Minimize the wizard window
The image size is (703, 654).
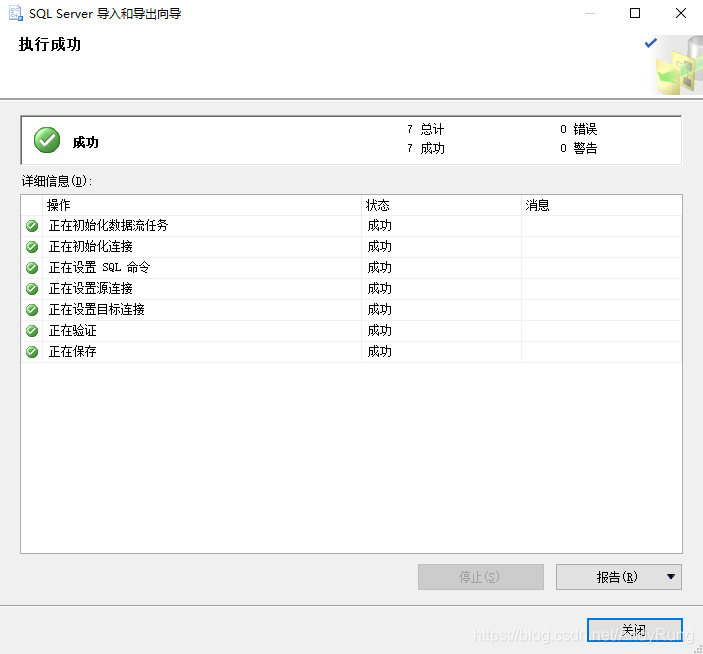(x=590, y=13)
